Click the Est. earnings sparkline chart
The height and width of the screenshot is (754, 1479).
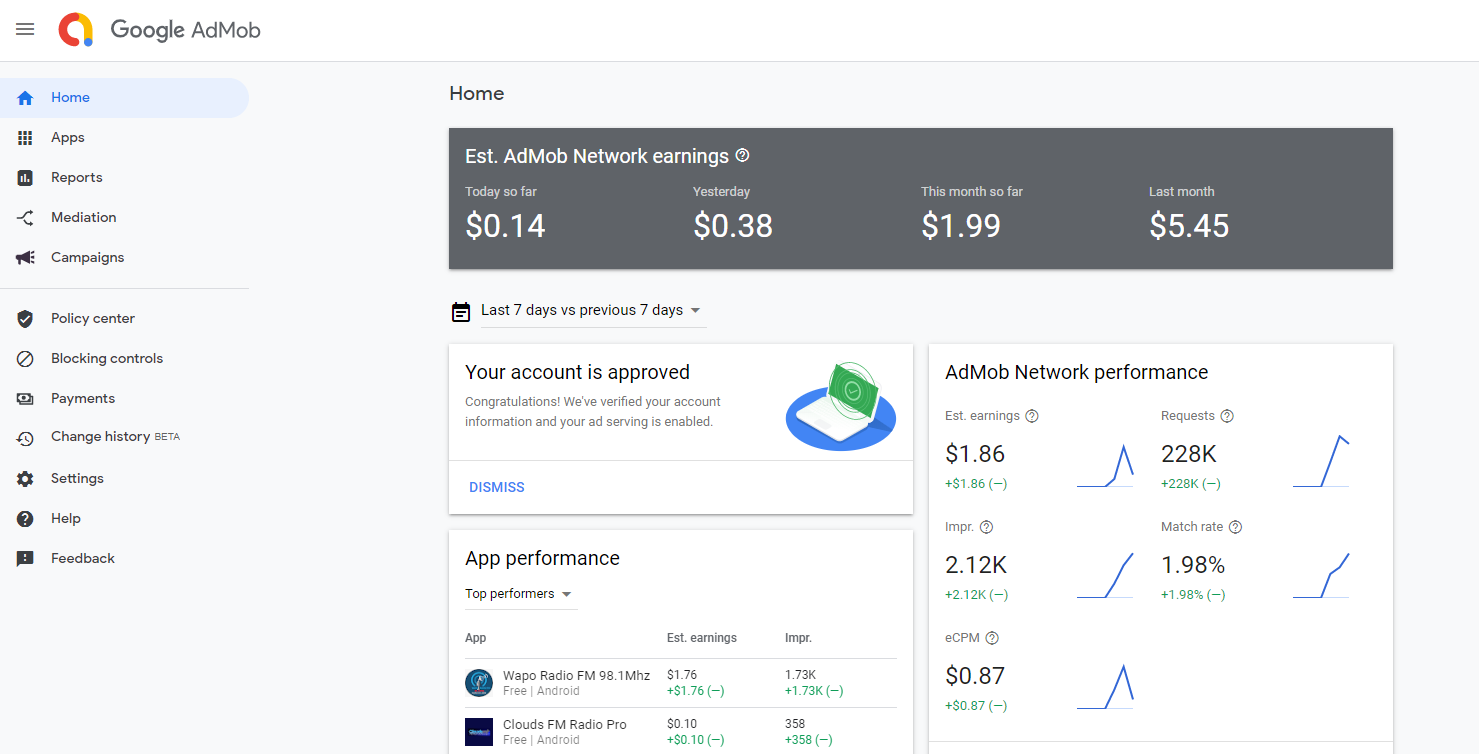(x=1105, y=466)
